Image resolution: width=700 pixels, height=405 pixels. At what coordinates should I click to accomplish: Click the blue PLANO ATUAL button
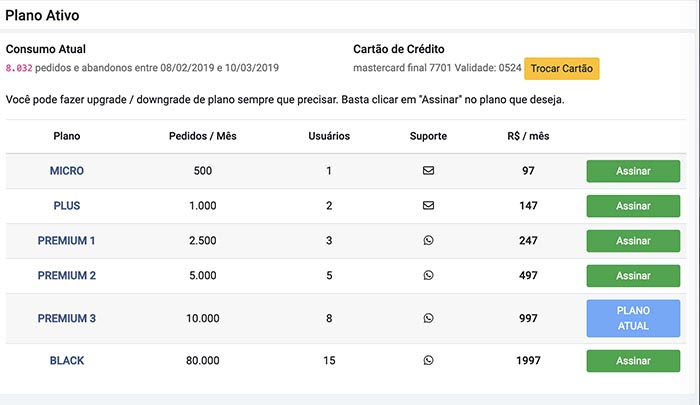pyautogui.click(x=633, y=318)
